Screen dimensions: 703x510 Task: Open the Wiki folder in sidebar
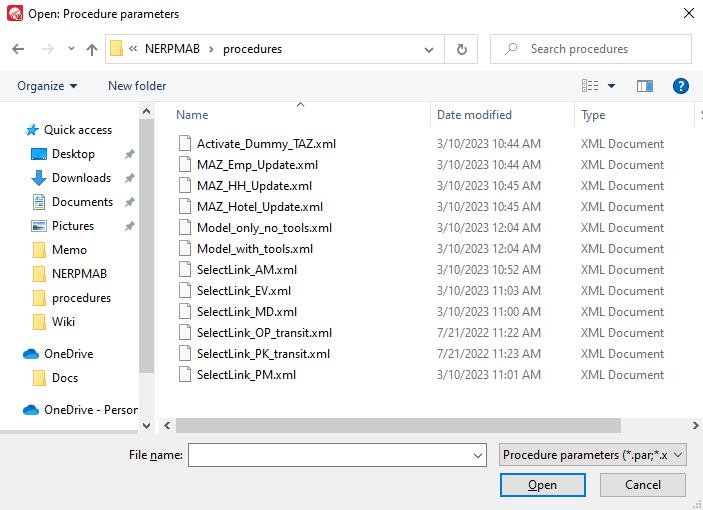coord(54,322)
